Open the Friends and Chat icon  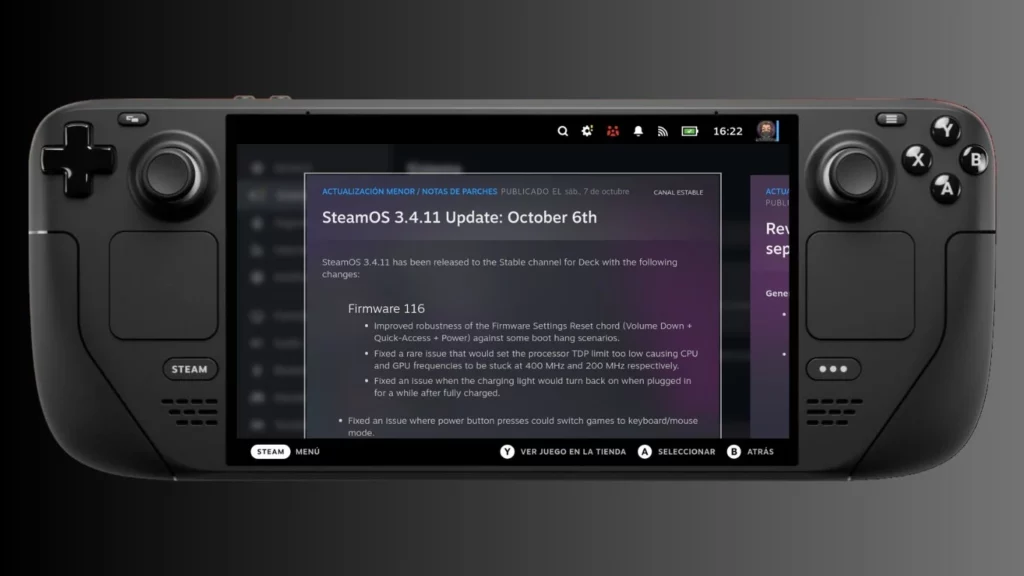[x=612, y=131]
